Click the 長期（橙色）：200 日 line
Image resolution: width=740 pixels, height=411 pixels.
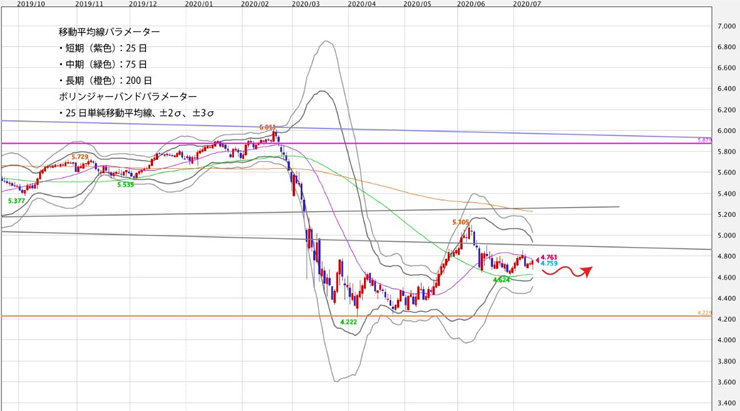[x=105, y=80]
